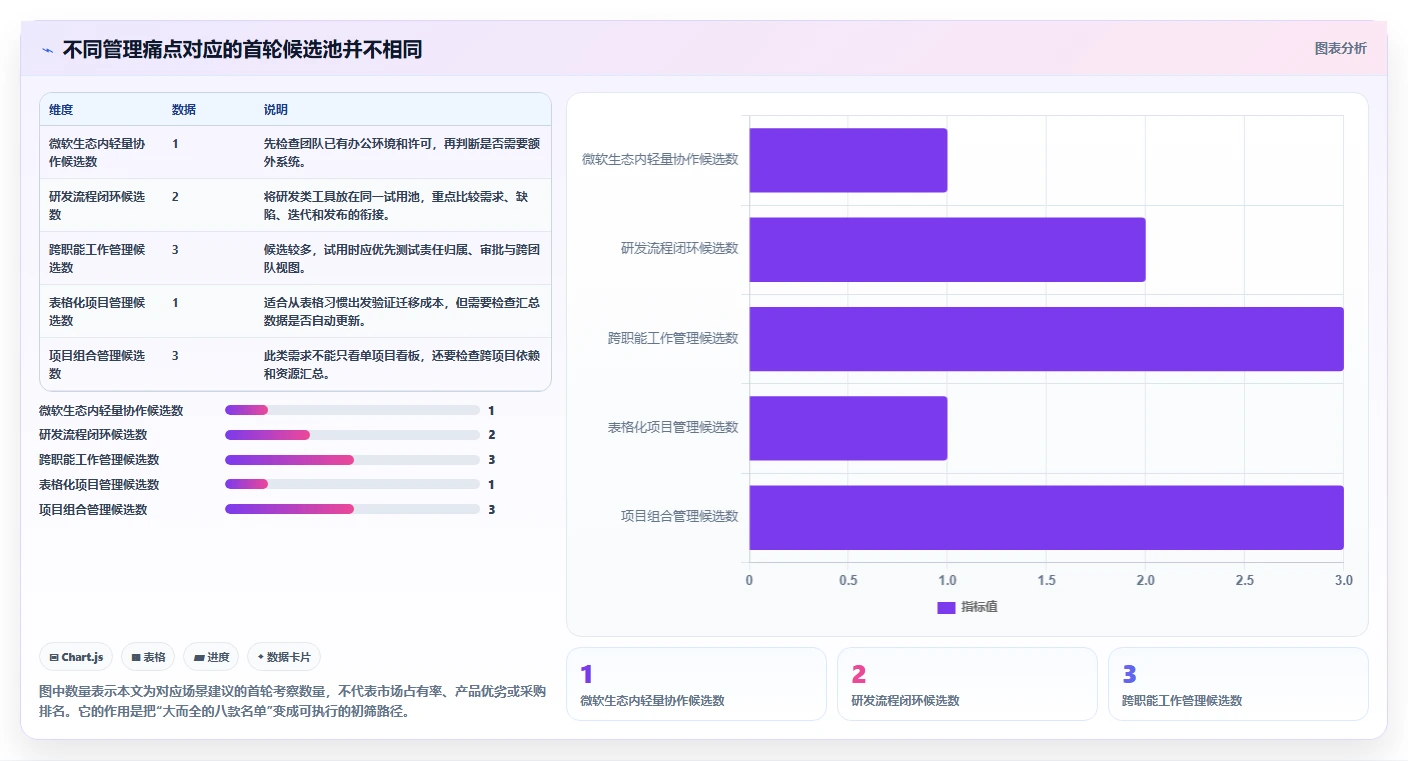Screen dimensions: 1408x761
Task: Click the chart bar for 项目组合管理候选数
Action: point(1046,517)
